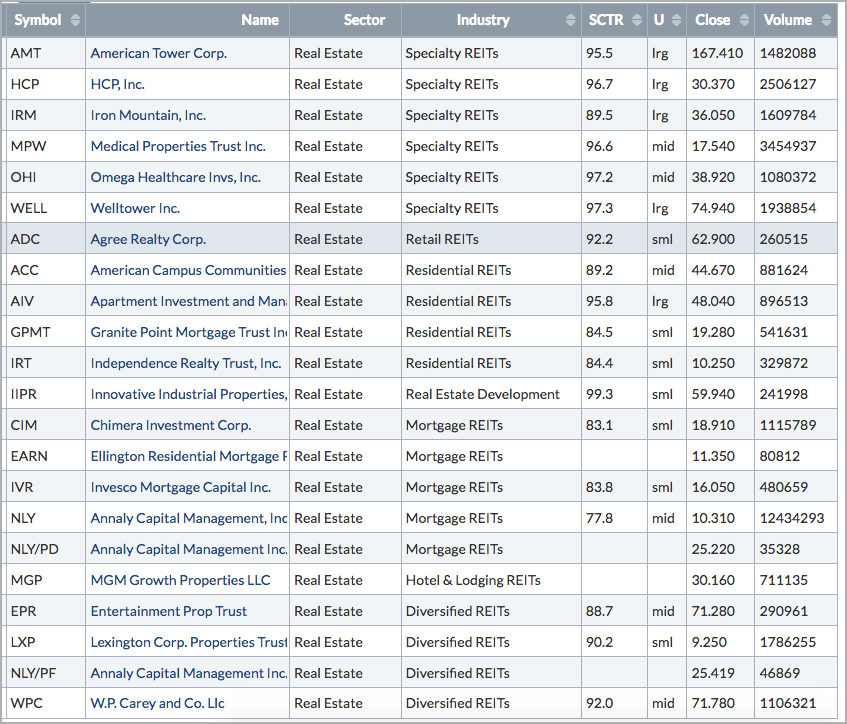This screenshot has height=724, width=847.
Task: Sort the table by Name column header
Action: (260, 20)
